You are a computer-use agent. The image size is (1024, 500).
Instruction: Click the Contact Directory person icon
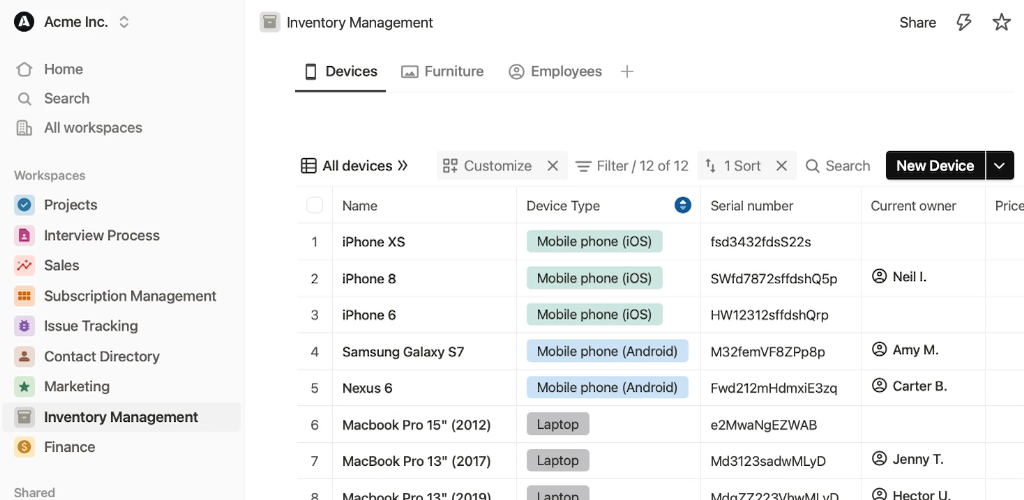click(24, 356)
